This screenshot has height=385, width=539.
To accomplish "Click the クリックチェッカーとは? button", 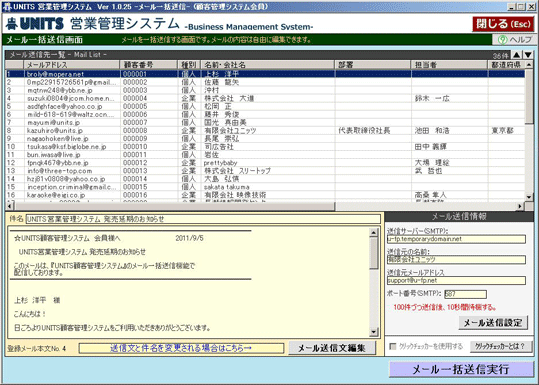I will pyautogui.click(x=500, y=346).
